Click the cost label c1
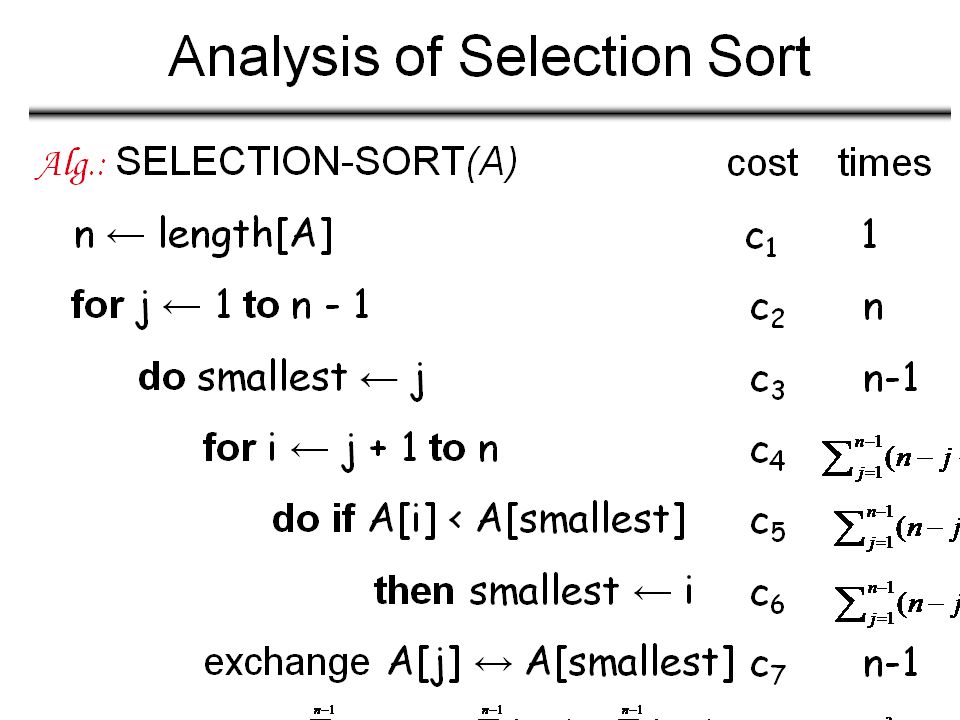Viewport: 960px width, 720px height. (761, 239)
